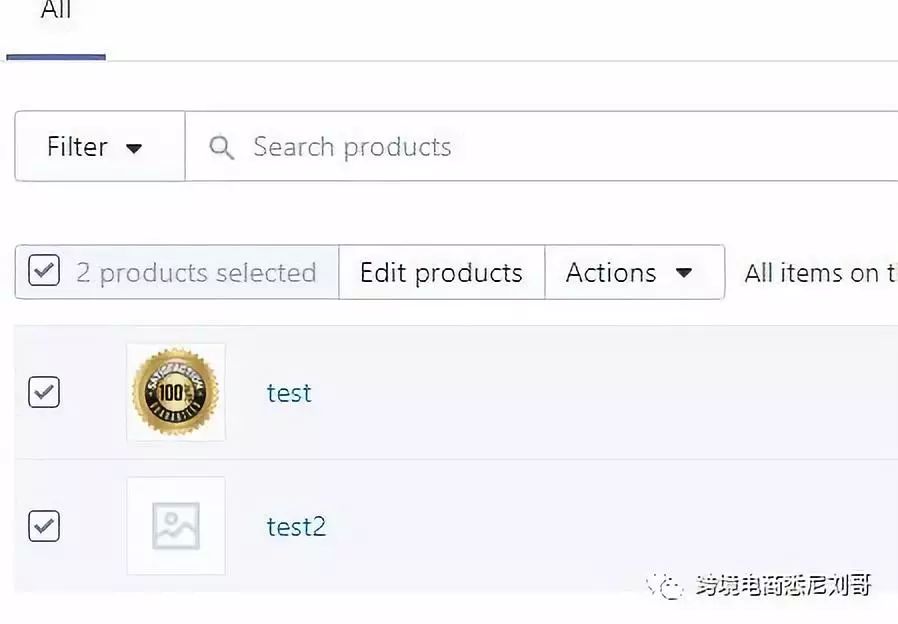Screen dimensions: 898x624
Task: Open the test product link
Action: (x=288, y=393)
